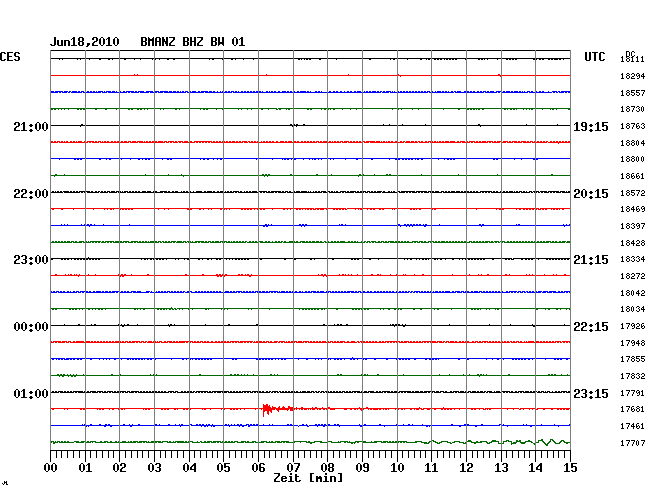Pick the DC value "17855"
Viewport: 650px width, 494px height.
(633, 359)
